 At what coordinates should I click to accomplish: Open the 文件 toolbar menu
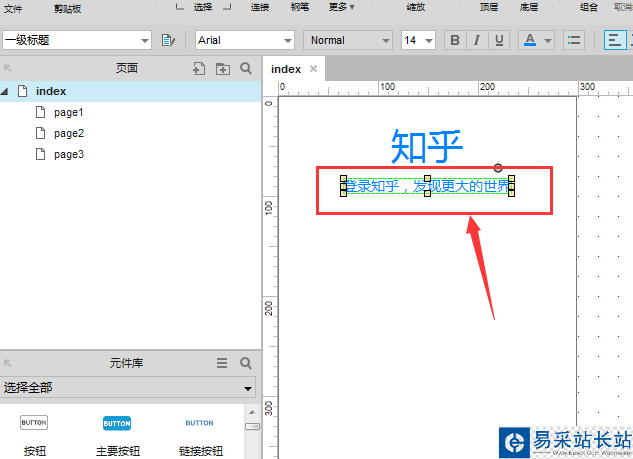[13, 8]
